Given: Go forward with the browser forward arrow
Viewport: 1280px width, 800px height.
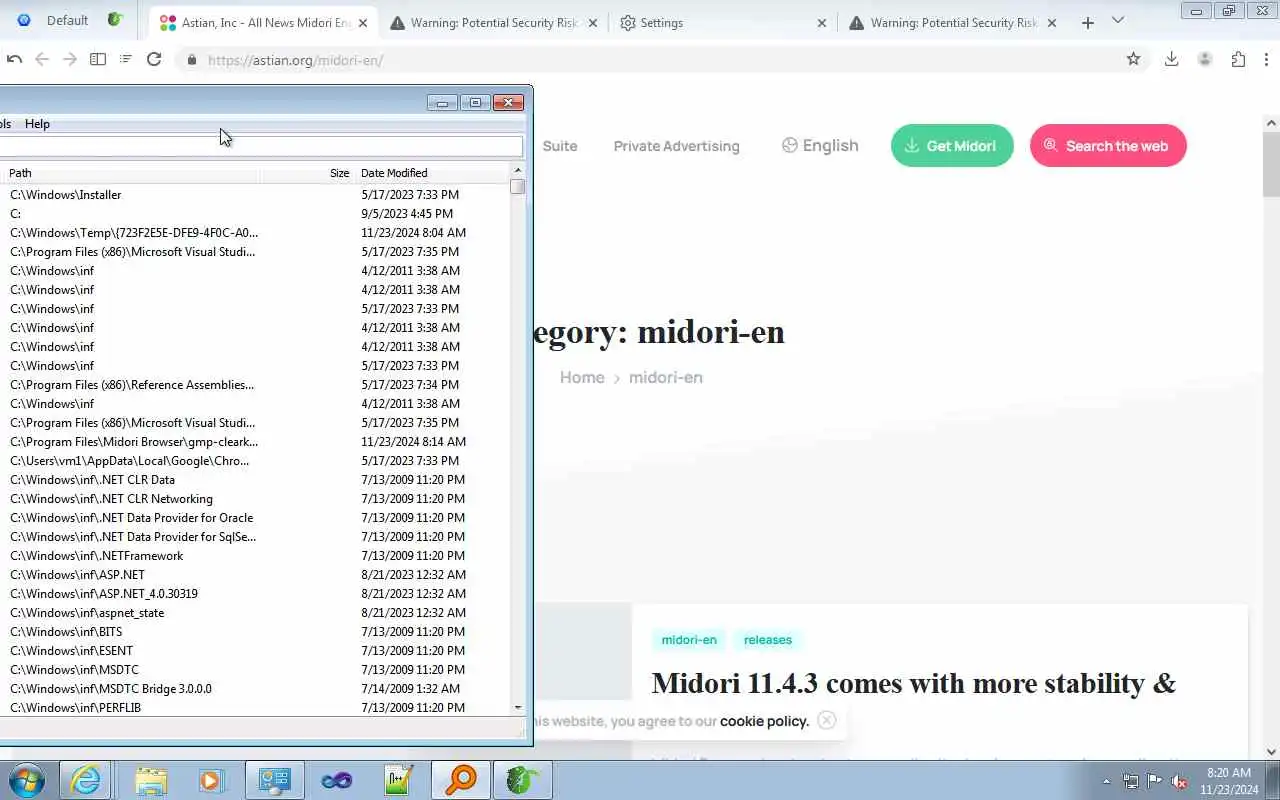Looking at the screenshot, I should [70, 60].
